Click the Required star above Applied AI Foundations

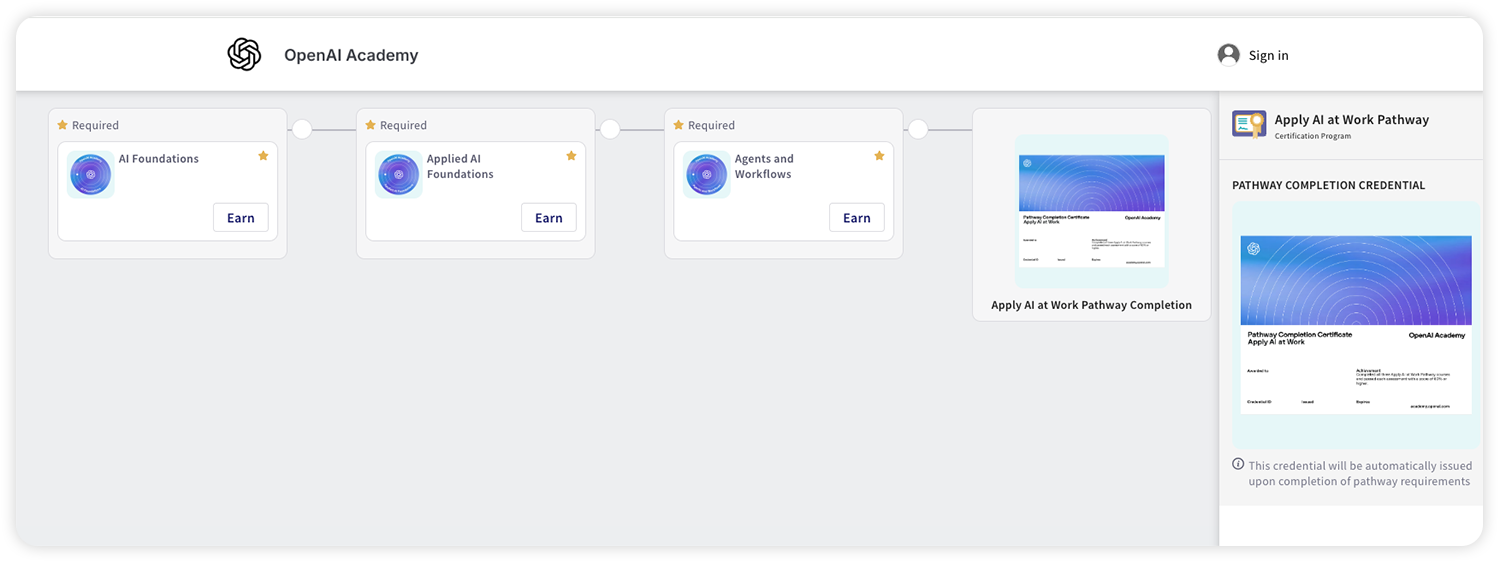click(x=370, y=125)
